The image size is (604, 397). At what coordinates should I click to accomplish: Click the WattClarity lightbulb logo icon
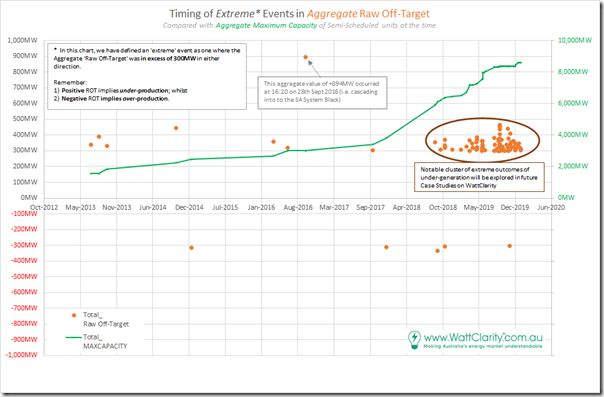pos(414,340)
